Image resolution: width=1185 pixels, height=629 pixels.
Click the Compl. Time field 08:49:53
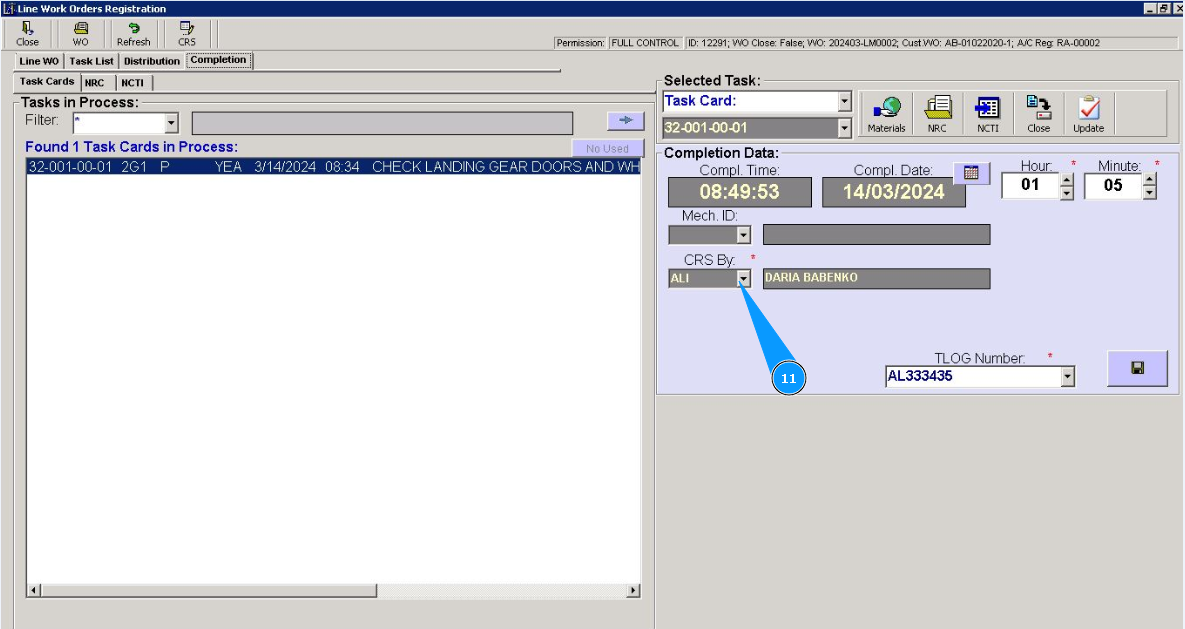[739, 192]
